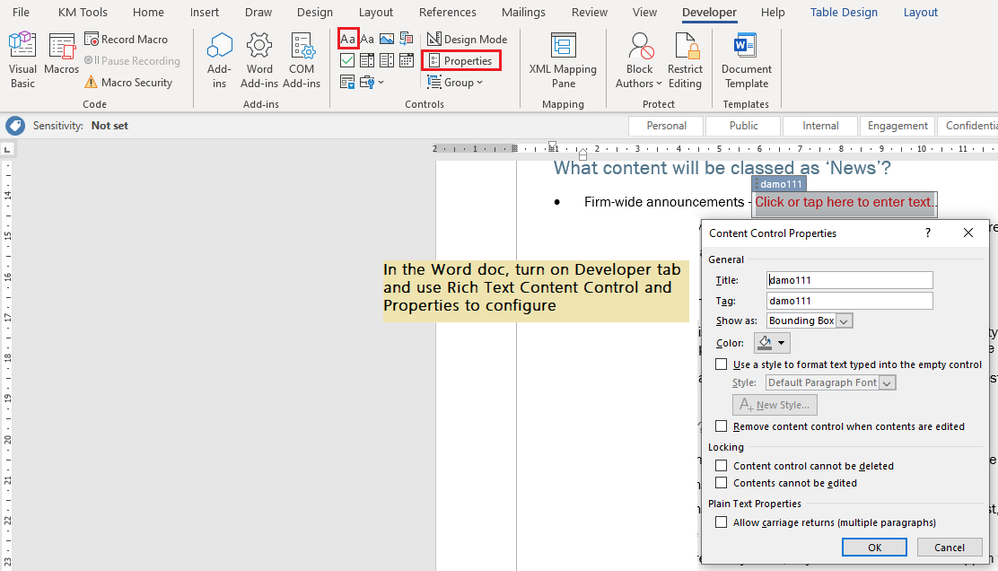Enable 'Content control cannot be deleted'
Image resolution: width=998 pixels, height=571 pixels.
pyautogui.click(x=722, y=466)
